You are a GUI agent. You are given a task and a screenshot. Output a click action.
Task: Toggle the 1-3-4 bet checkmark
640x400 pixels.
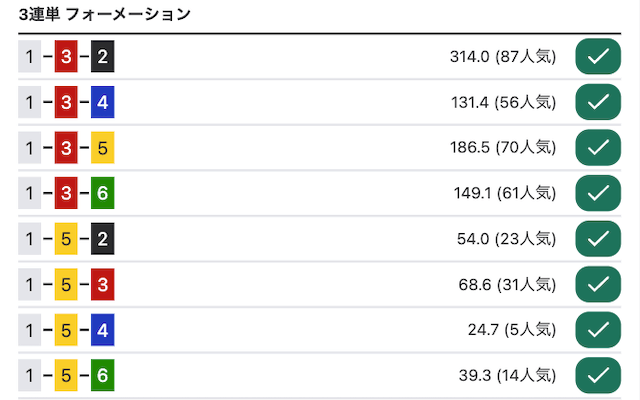(x=598, y=102)
